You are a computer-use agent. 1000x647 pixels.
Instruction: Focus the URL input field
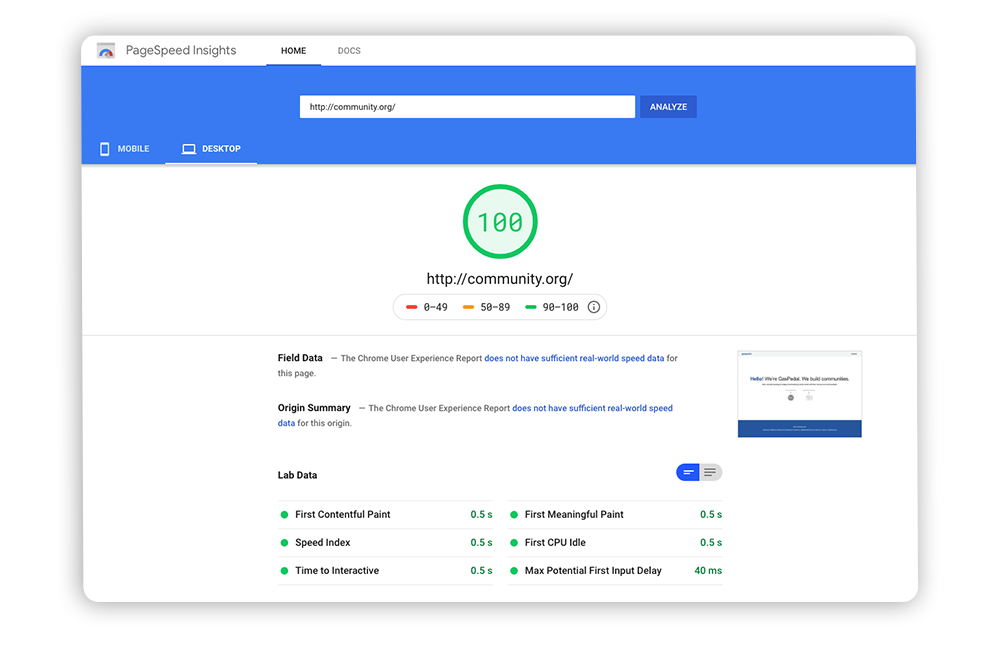coord(467,107)
